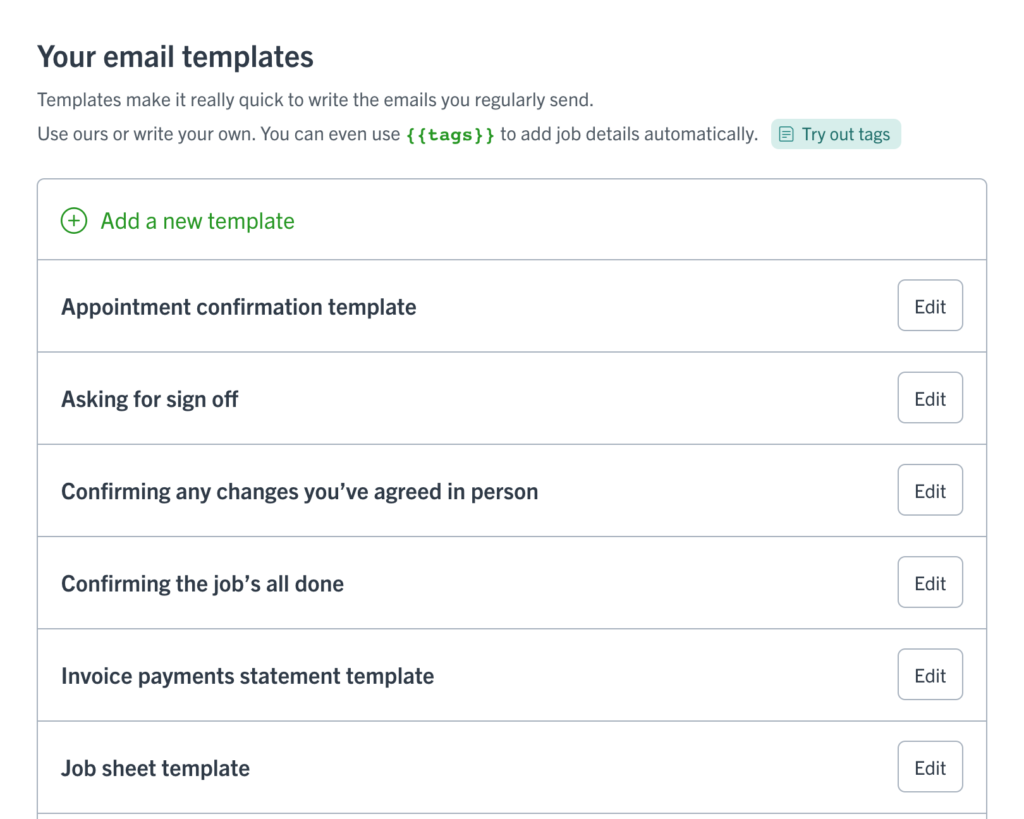This screenshot has width=1024, height=819.
Task: Edit the Appointment confirmation template
Action: pyautogui.click(x=930, y=306)
